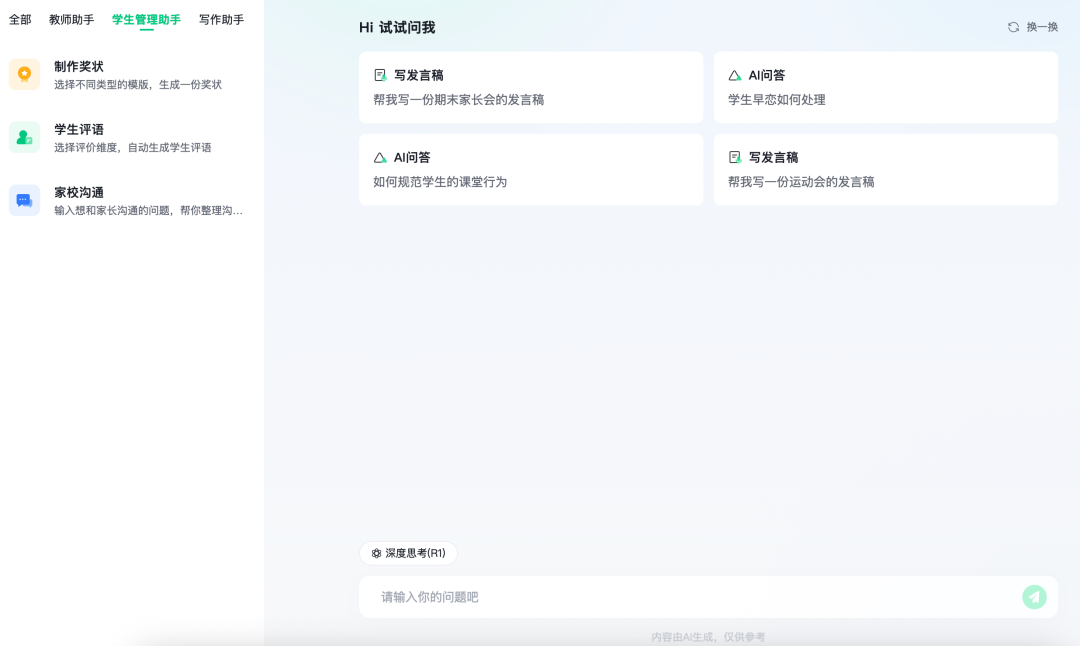Viewport: 1080px width, 646px height.
Task: Click the triangle icon on 课堂行为 card
Action: tap(380, 158)
